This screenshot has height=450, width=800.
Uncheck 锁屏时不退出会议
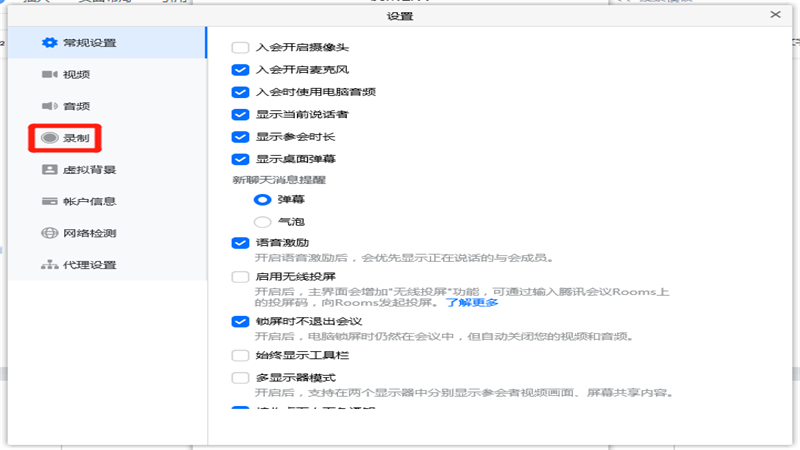240,321
